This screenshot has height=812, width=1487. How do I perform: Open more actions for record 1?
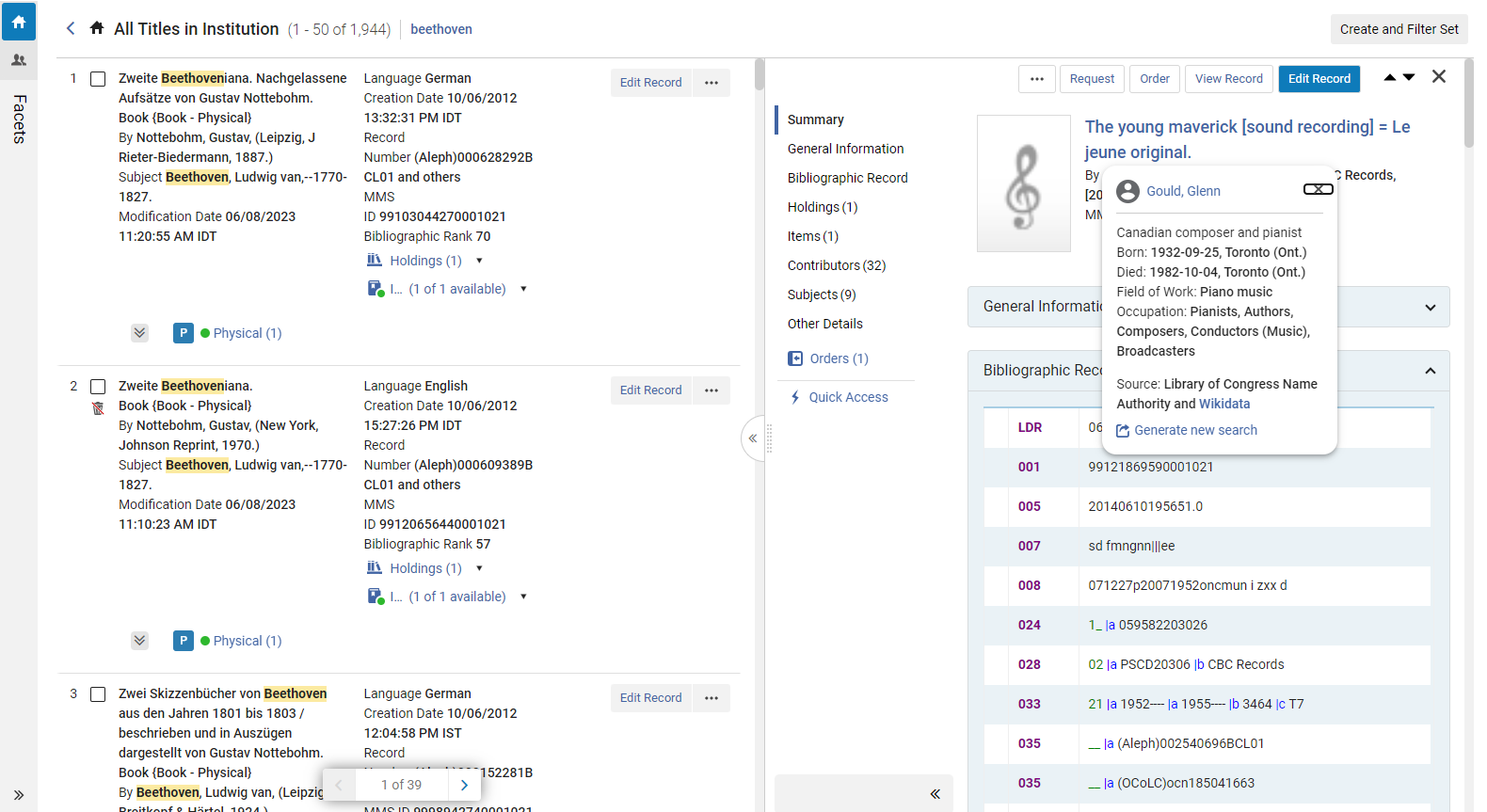click(x=712, y=83)
